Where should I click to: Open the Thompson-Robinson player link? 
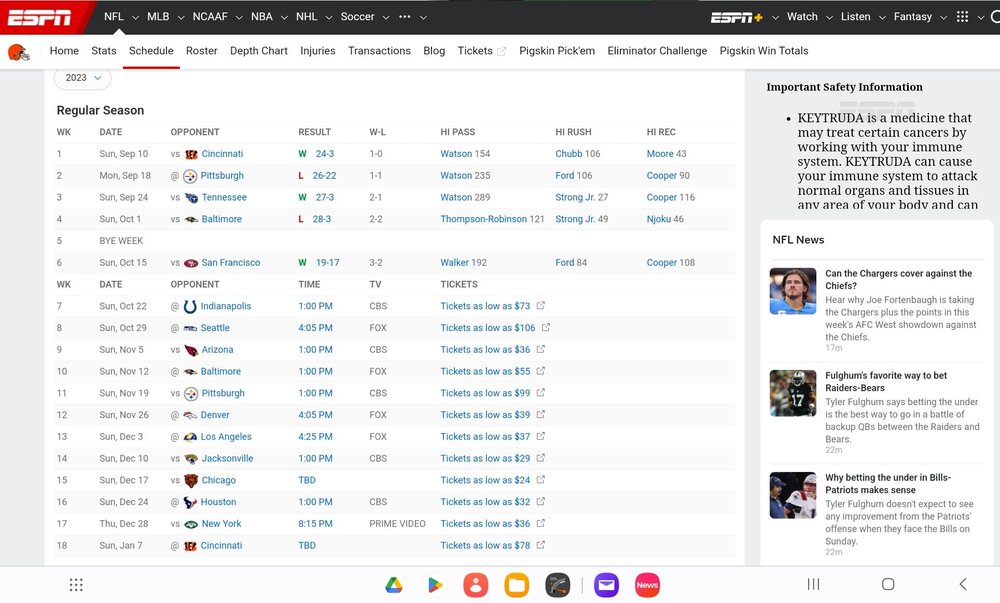pyautogui.click(x=483, y=219)
